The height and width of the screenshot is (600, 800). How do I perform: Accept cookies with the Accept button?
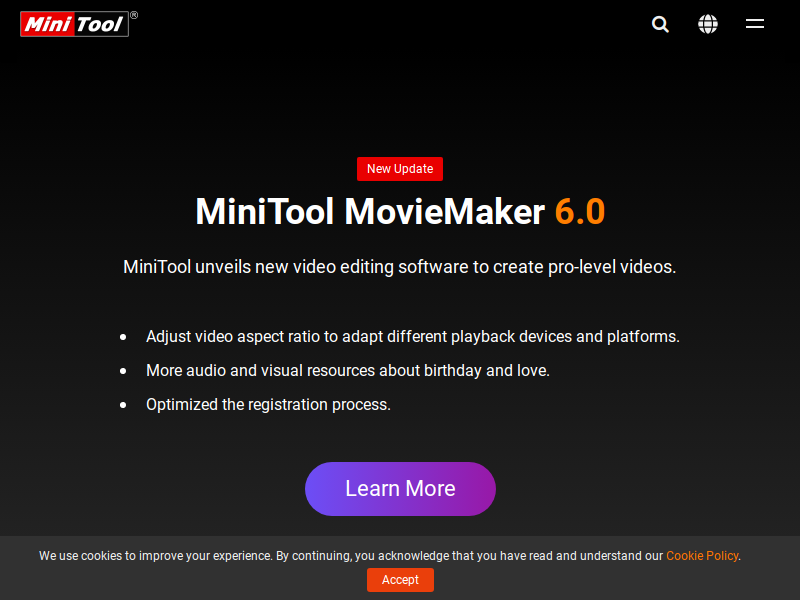400,580
